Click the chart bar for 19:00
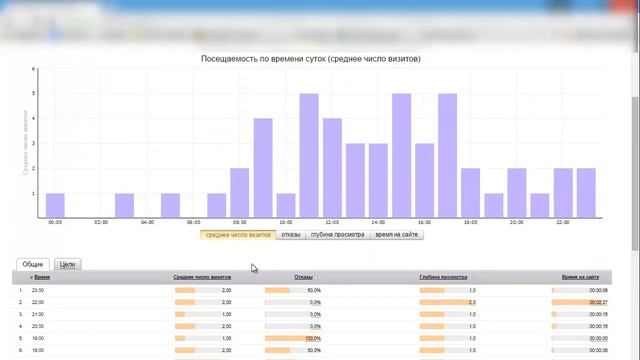 (494, 205)
